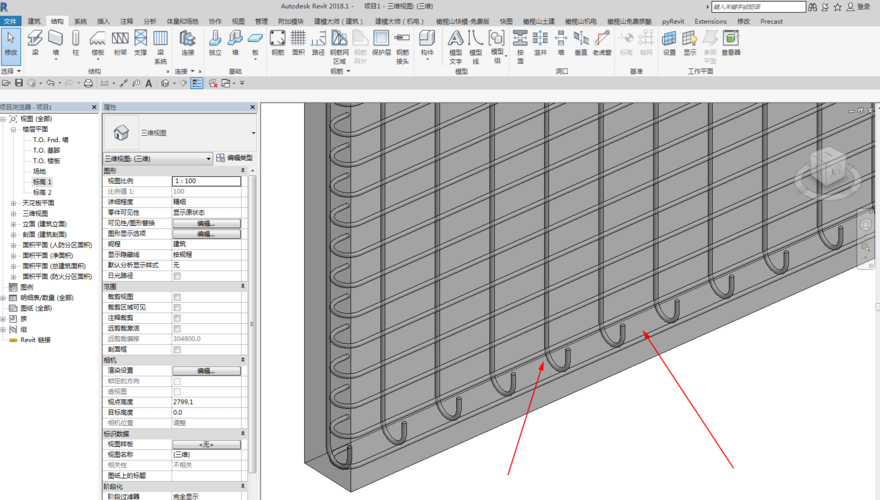Click the 编辑类型 button
Screen dimensions: 880x500
pyautogui.click(x=235, y=158)
